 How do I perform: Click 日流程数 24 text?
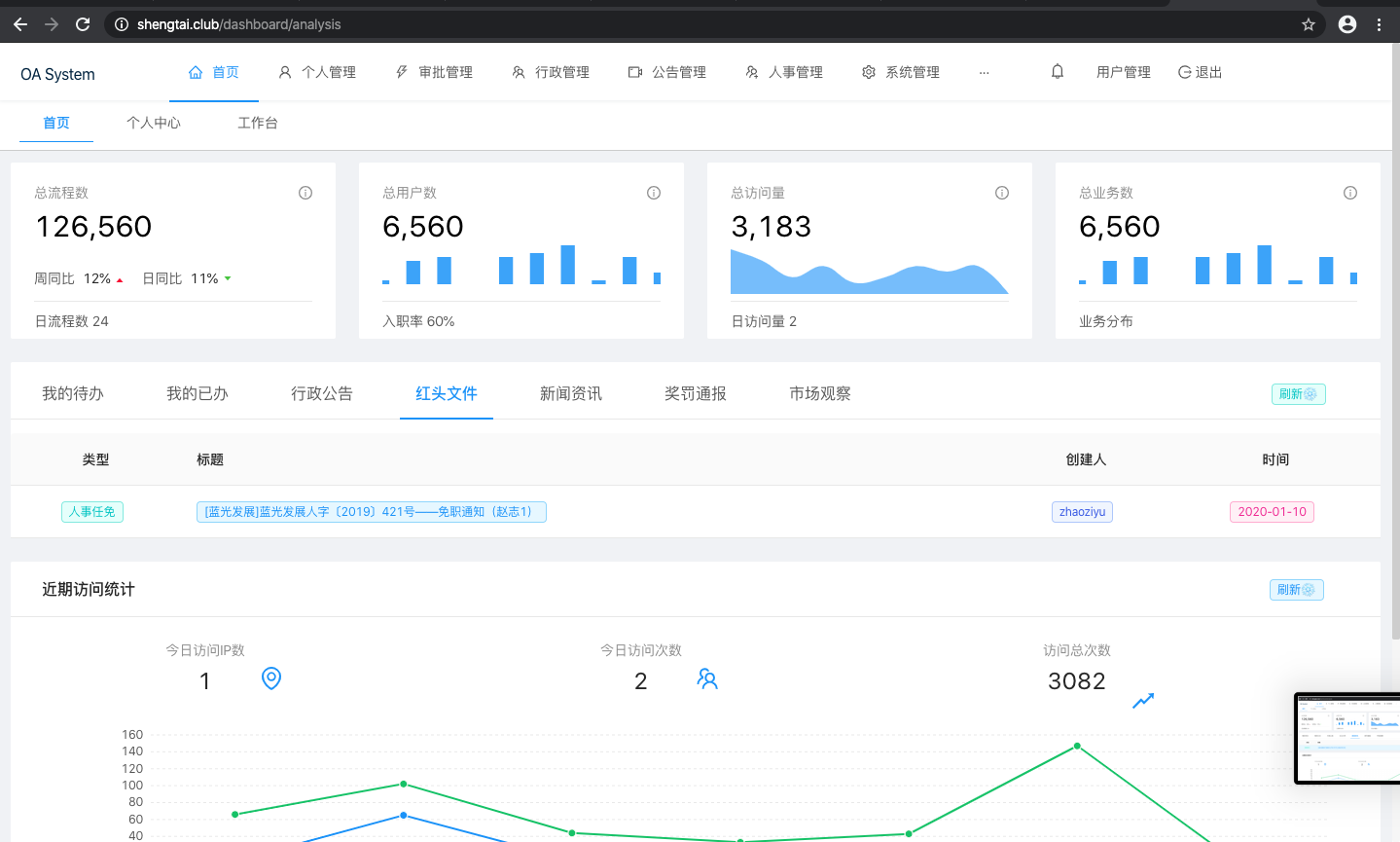coord(72,321)
